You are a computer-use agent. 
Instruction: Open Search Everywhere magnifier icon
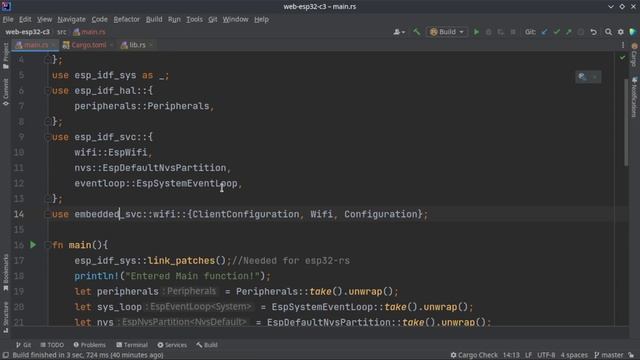point(608,32)
